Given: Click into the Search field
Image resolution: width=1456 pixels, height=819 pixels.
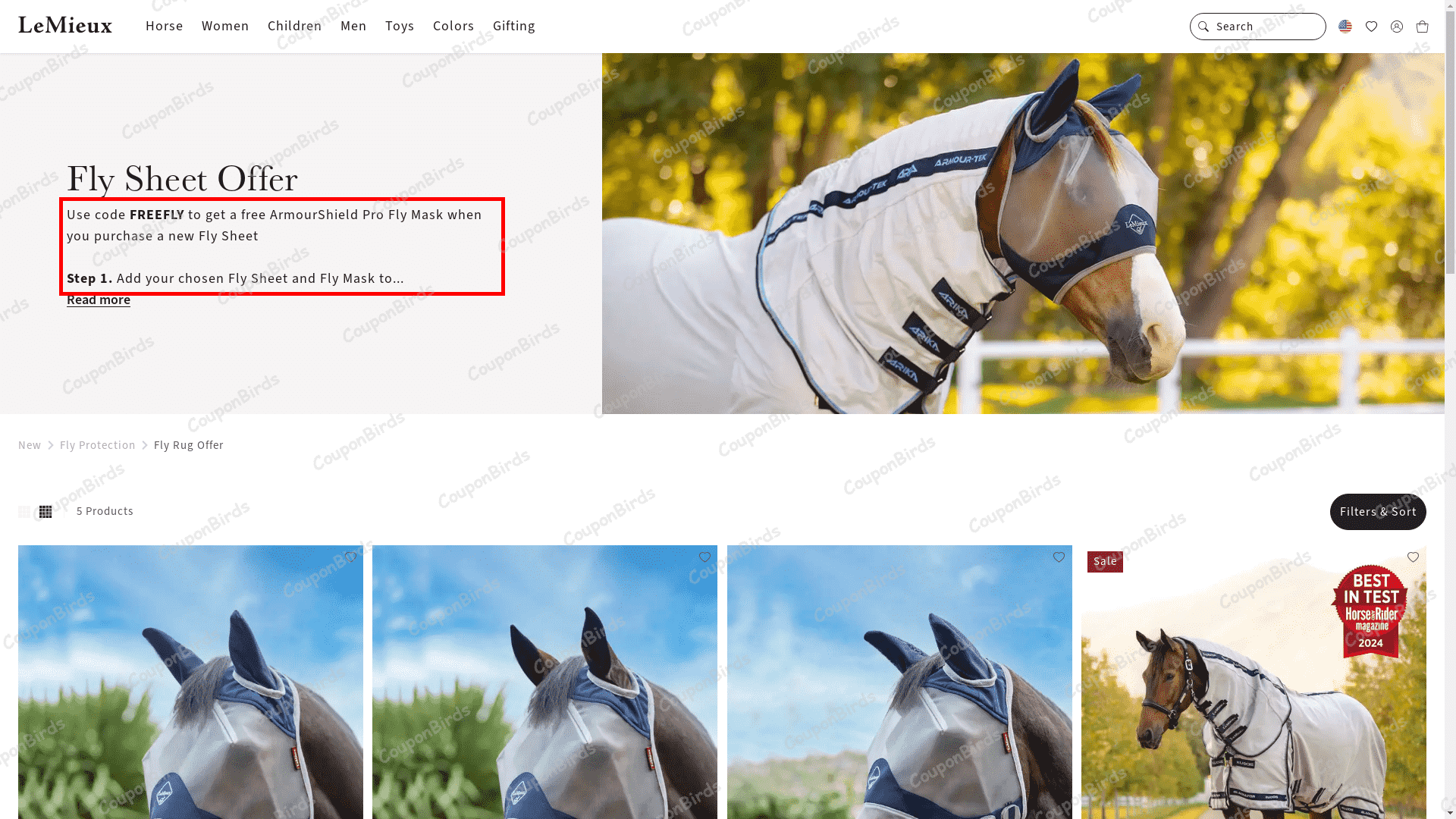Looking at the screenshot, I should point(1258,27).
